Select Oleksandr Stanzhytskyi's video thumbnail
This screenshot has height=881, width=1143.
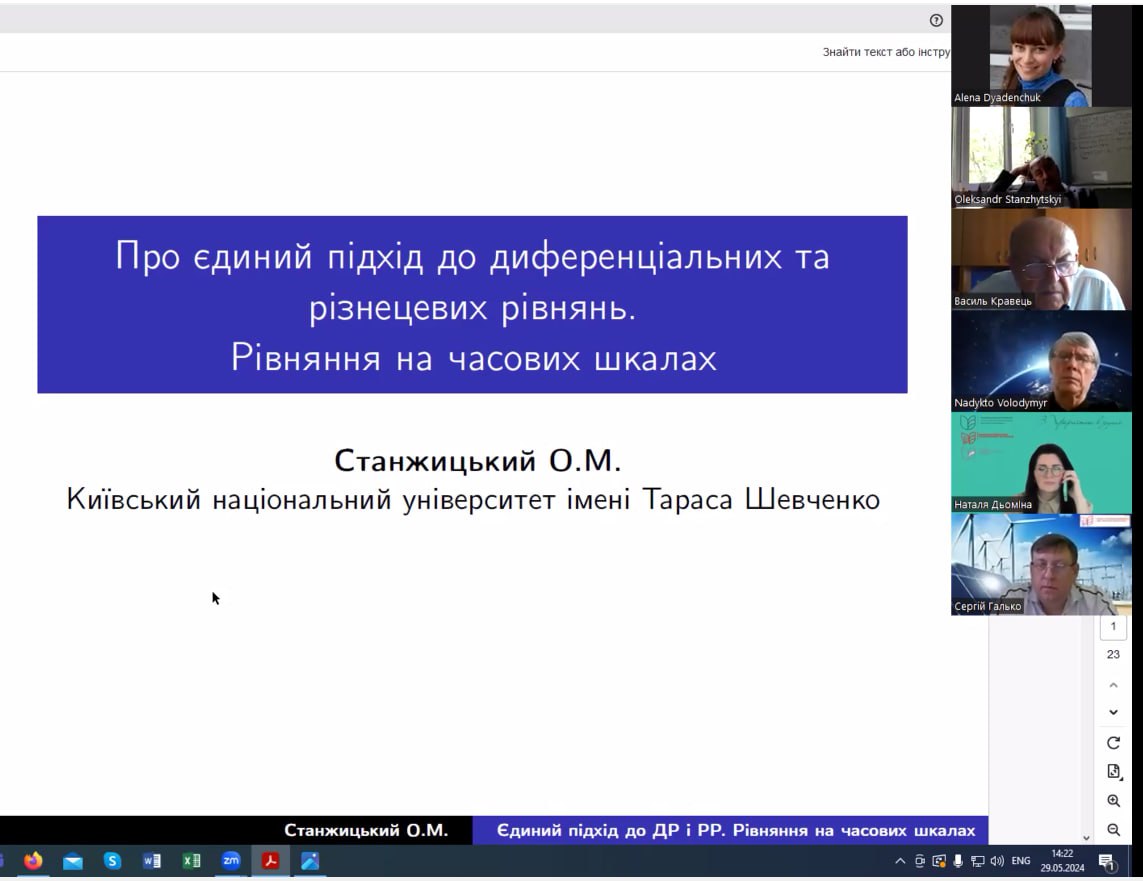click(x=1041, y=158)
